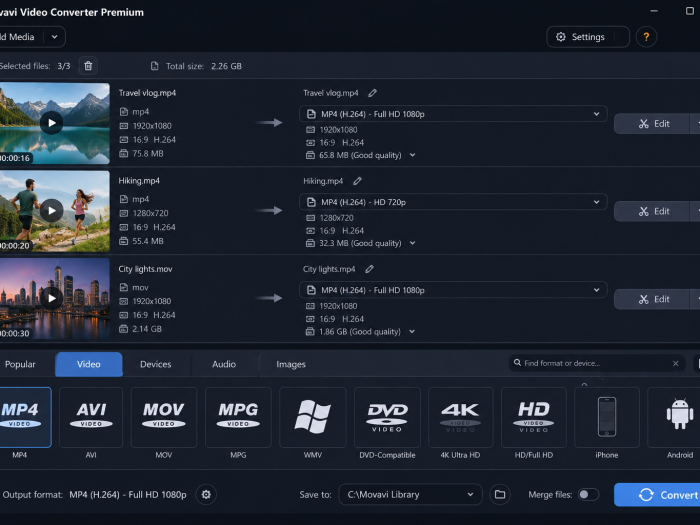
Task: Choose the iPhone device preset
Action: pyautogui.click(x=607, y=417)
